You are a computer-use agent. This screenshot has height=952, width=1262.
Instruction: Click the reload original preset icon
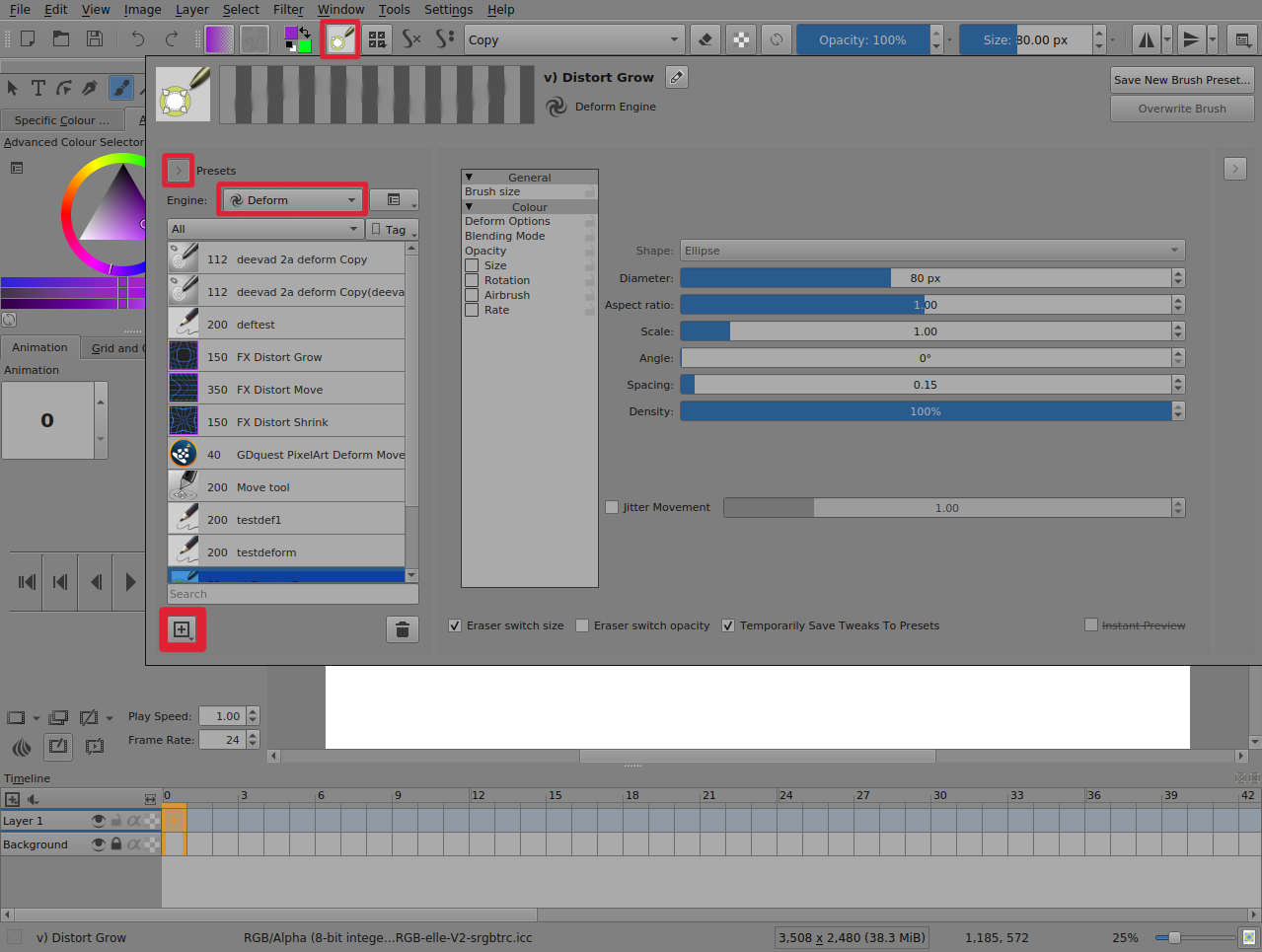(x=777, y=39)
